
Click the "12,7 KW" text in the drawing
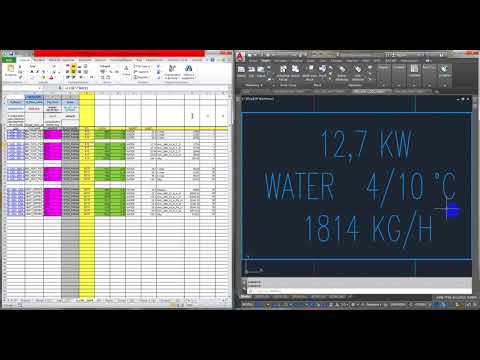pyautogui.click(x=366, y=146)
